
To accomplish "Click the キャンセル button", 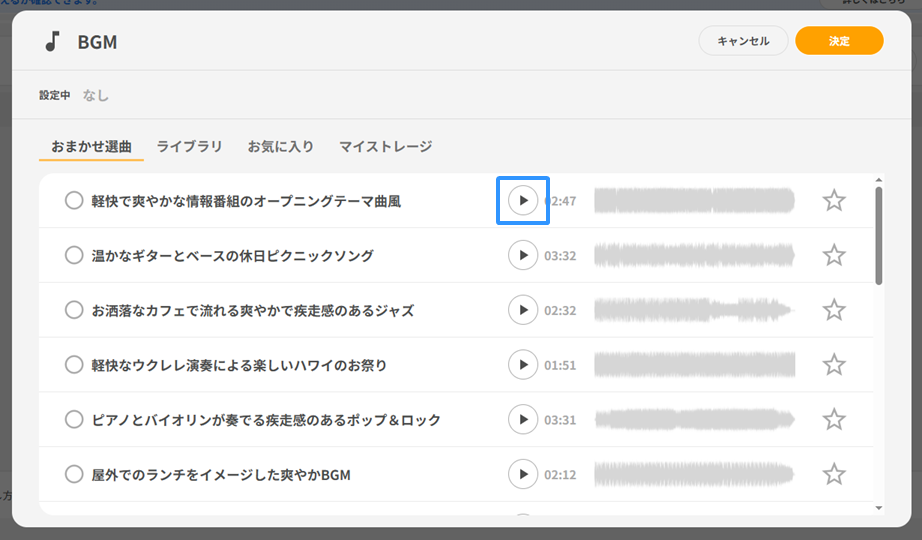I will [x=742, y=41].
